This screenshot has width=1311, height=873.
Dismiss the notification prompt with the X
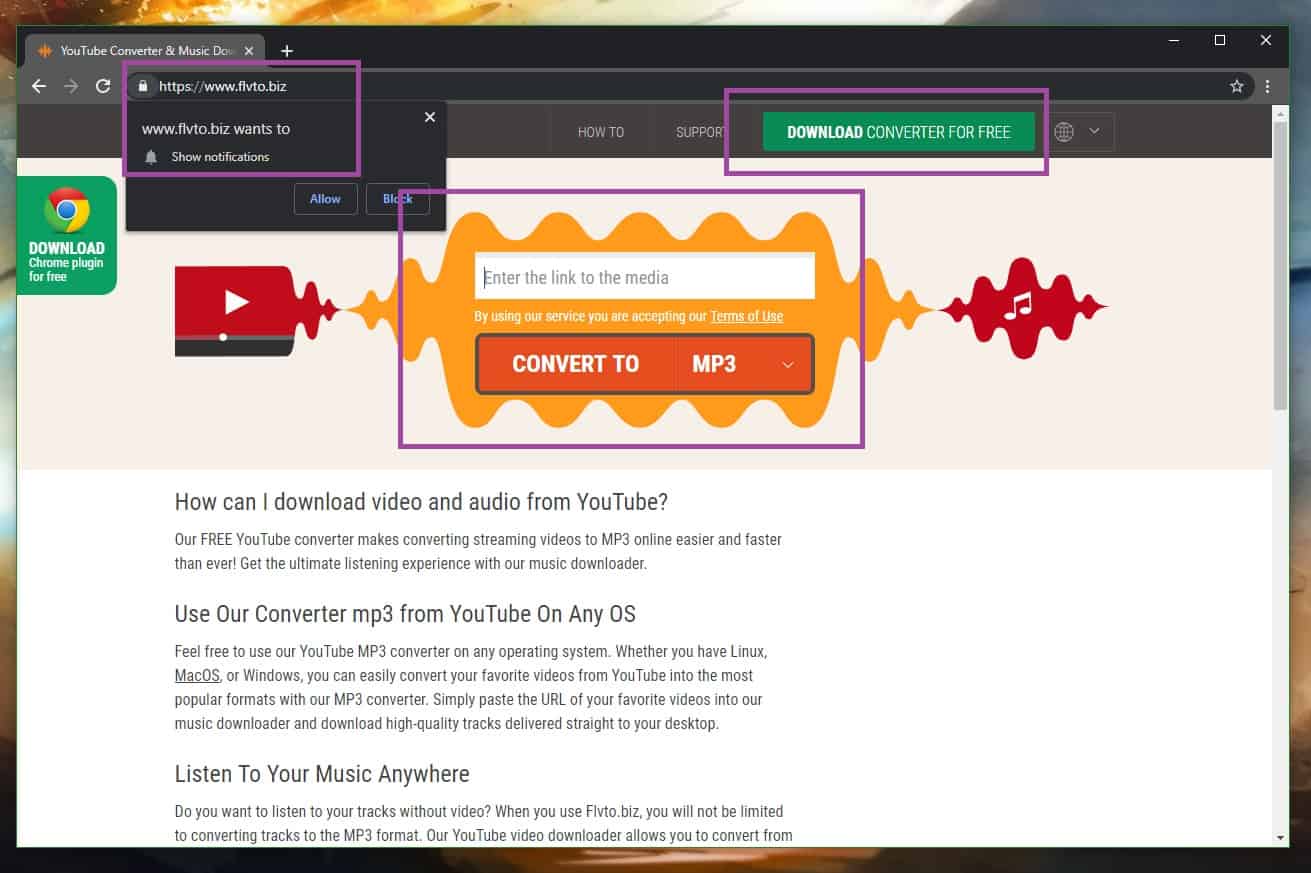click(x=430, y=117)
